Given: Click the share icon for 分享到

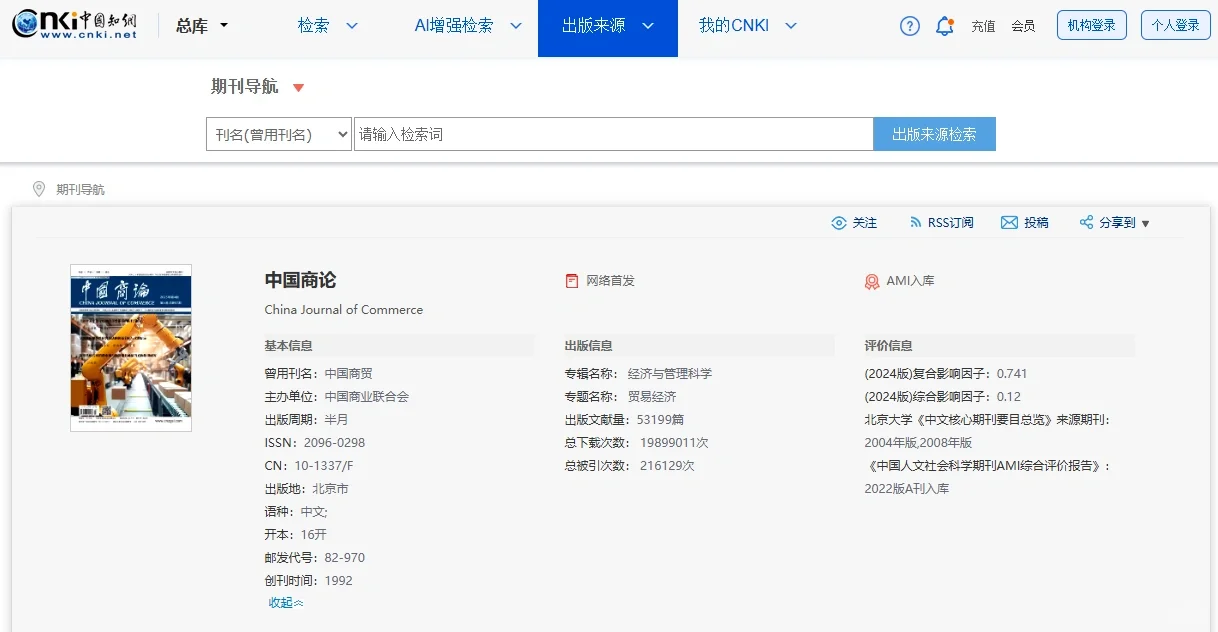Looking at the screenshot, I should 1086,223.
